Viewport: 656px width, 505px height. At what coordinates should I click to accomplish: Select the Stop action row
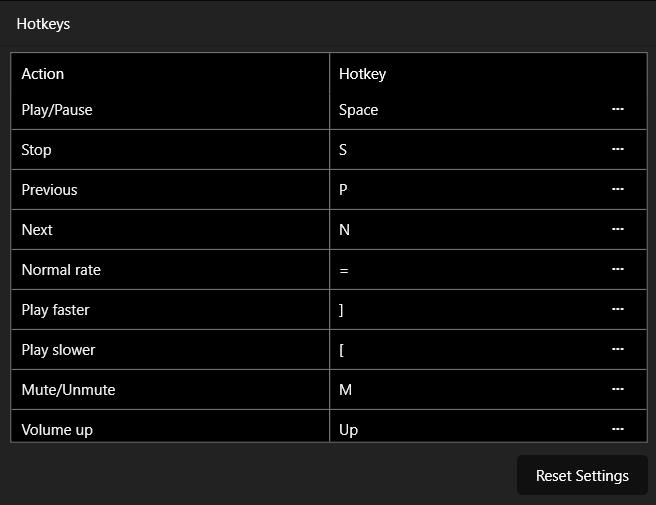coord(170,150)
